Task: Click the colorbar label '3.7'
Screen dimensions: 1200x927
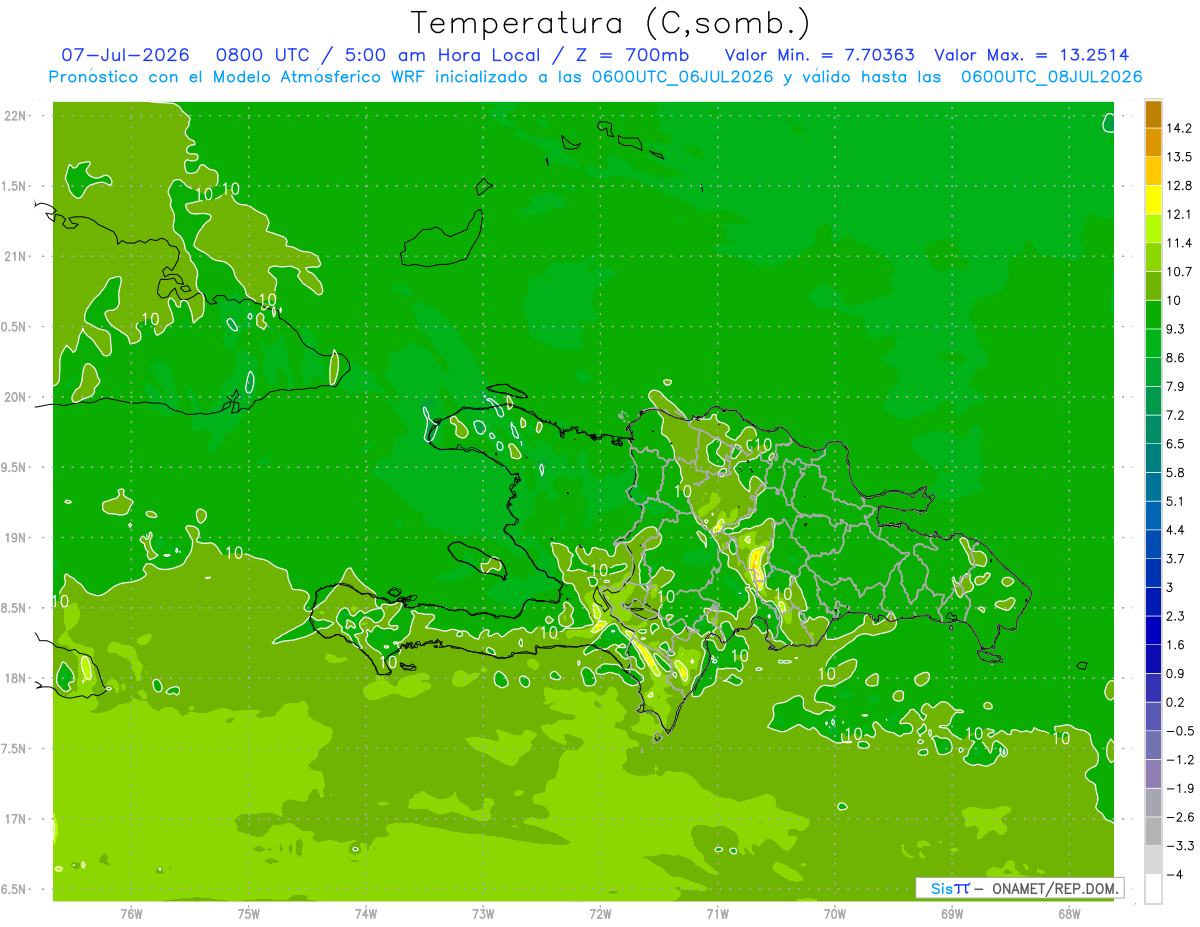Action: (x=1176, y=559)
